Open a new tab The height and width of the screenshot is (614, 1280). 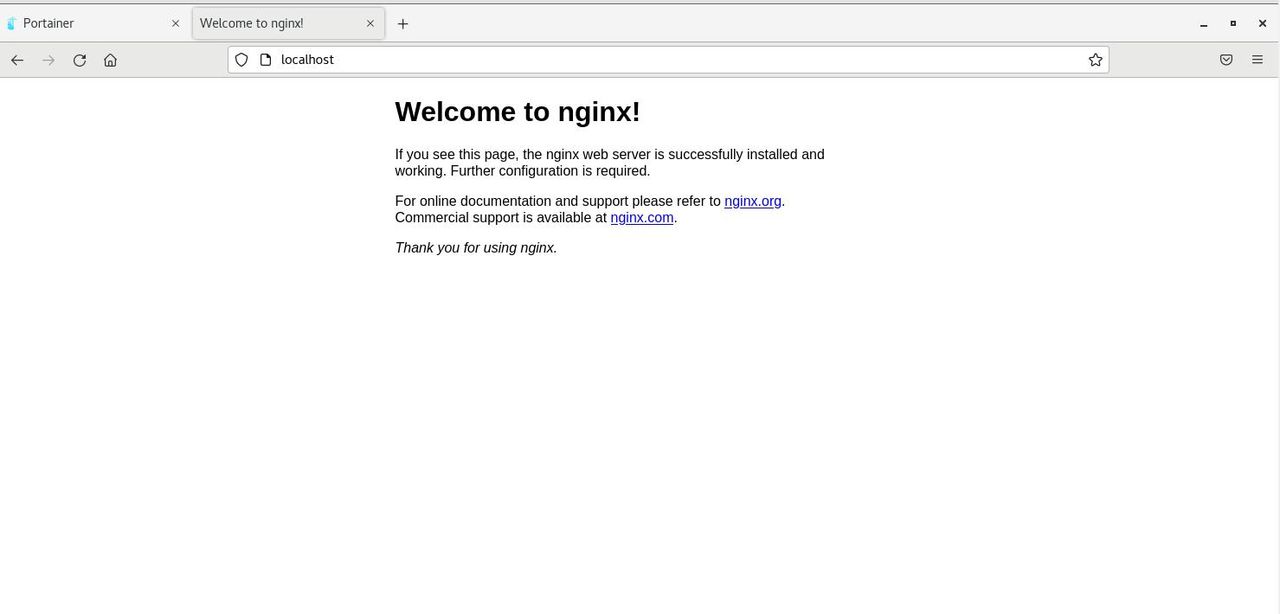[x=403, y=24]
